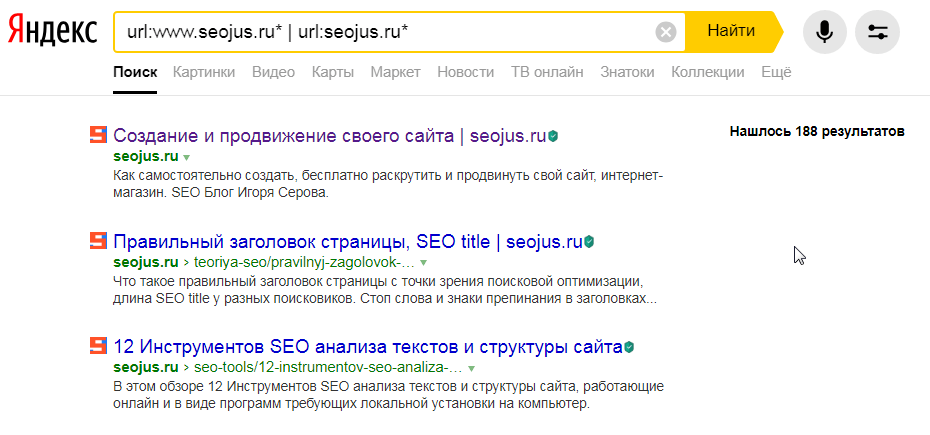Click snippet 'Что такое правильный заголовок страницы'
Screen dimensions: 930x435
pyautogui.click(x=385, y=289)
